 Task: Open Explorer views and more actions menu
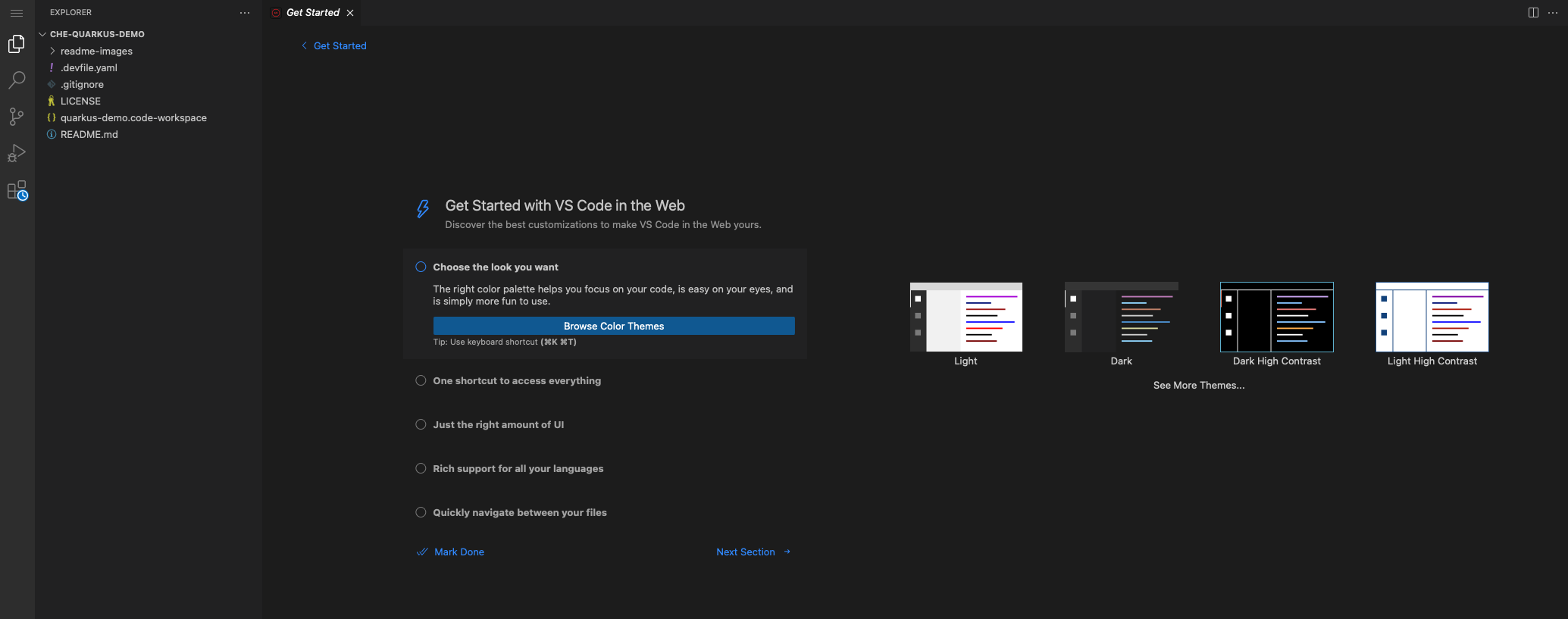click(245, 13)
